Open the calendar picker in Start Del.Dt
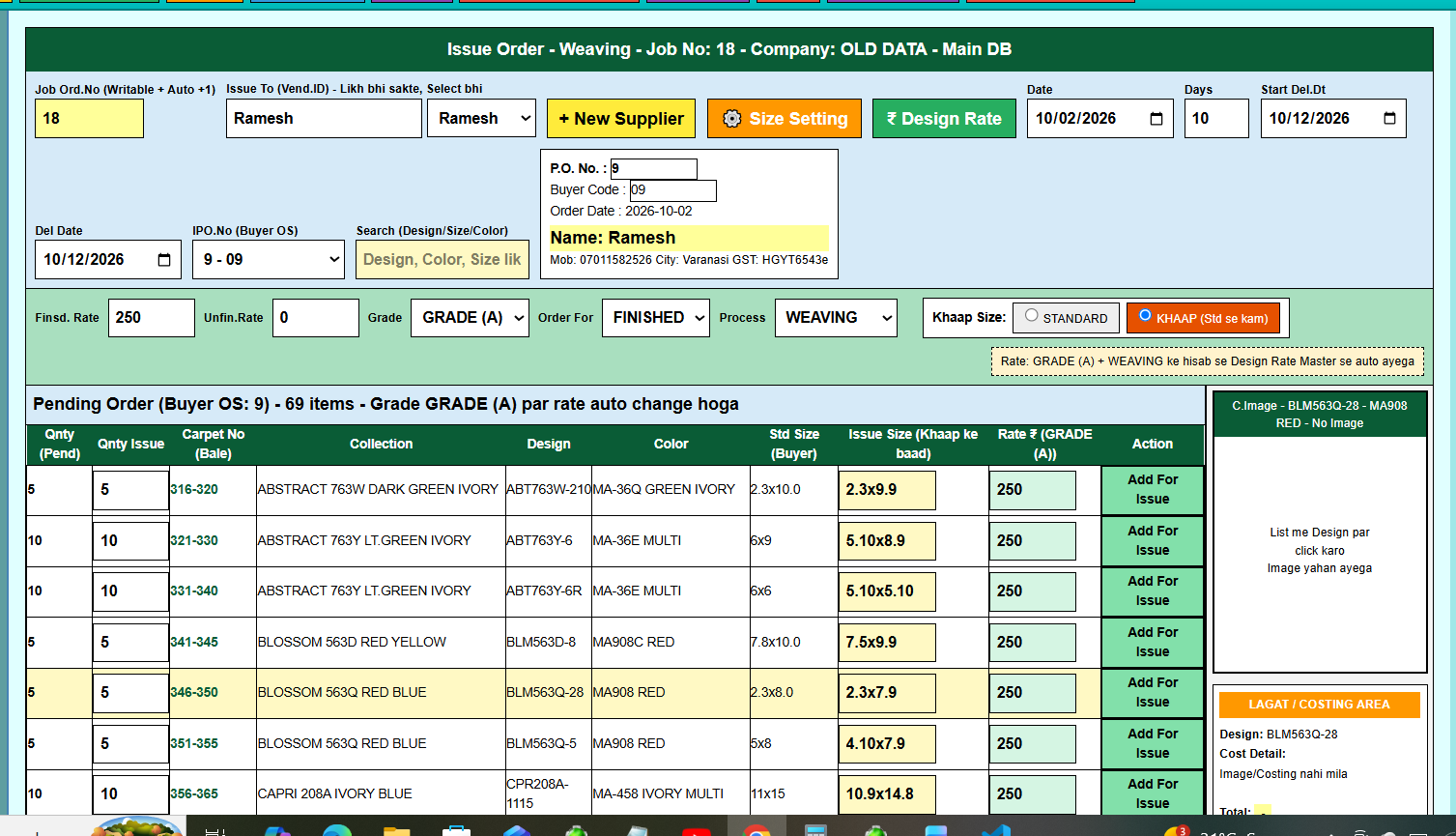The width and height of the screenshot is (1456, 836). [x=1389, y=119]
